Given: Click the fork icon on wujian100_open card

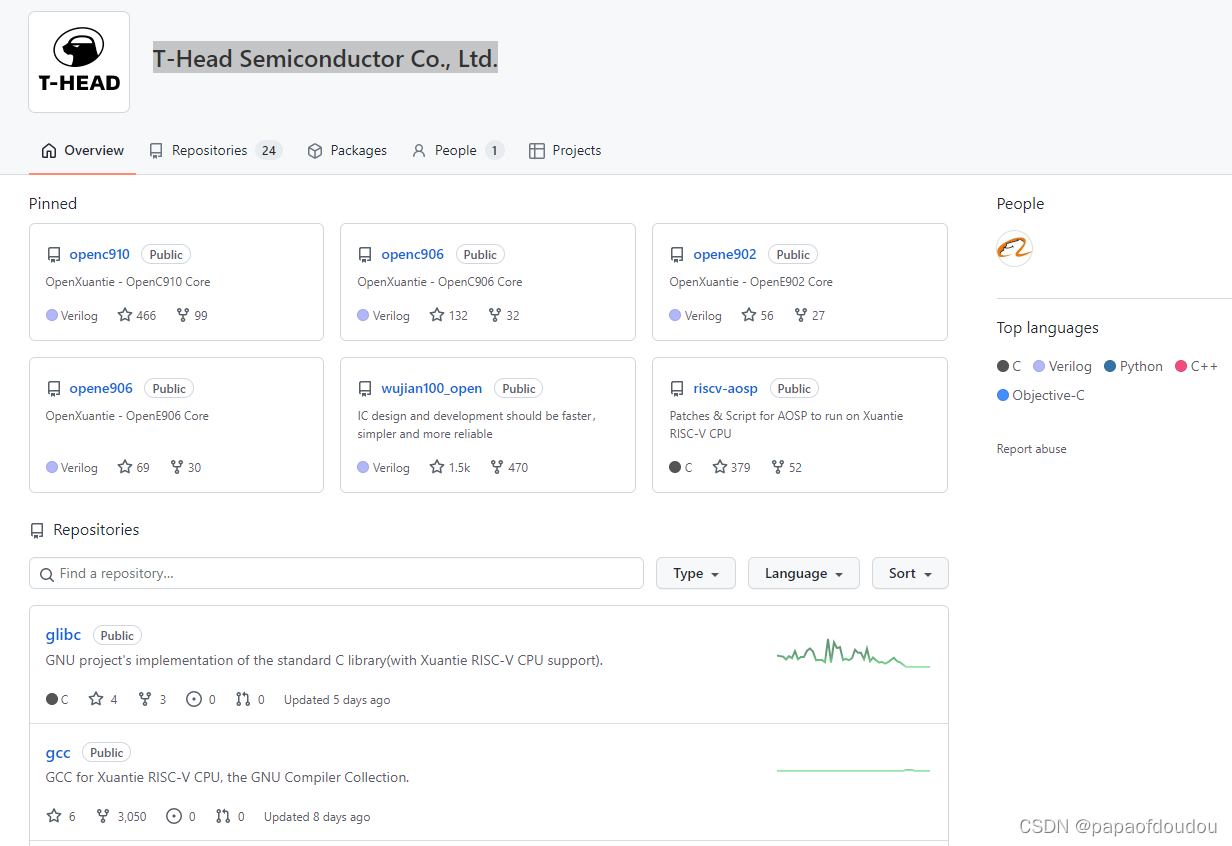Looking at the screenshot, I should 497,467.
